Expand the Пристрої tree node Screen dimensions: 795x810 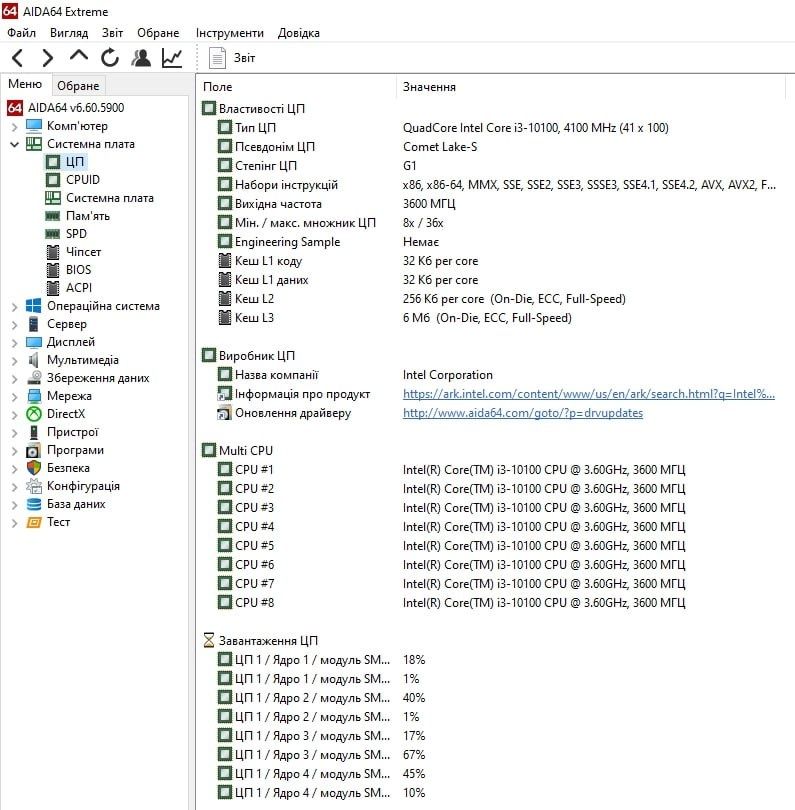(14, 433)
